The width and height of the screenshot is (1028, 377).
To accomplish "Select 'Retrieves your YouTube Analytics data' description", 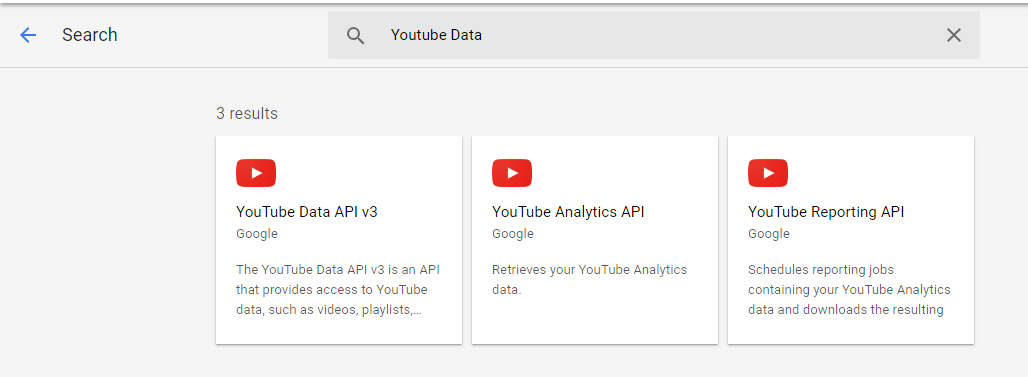I will (589, 279).
